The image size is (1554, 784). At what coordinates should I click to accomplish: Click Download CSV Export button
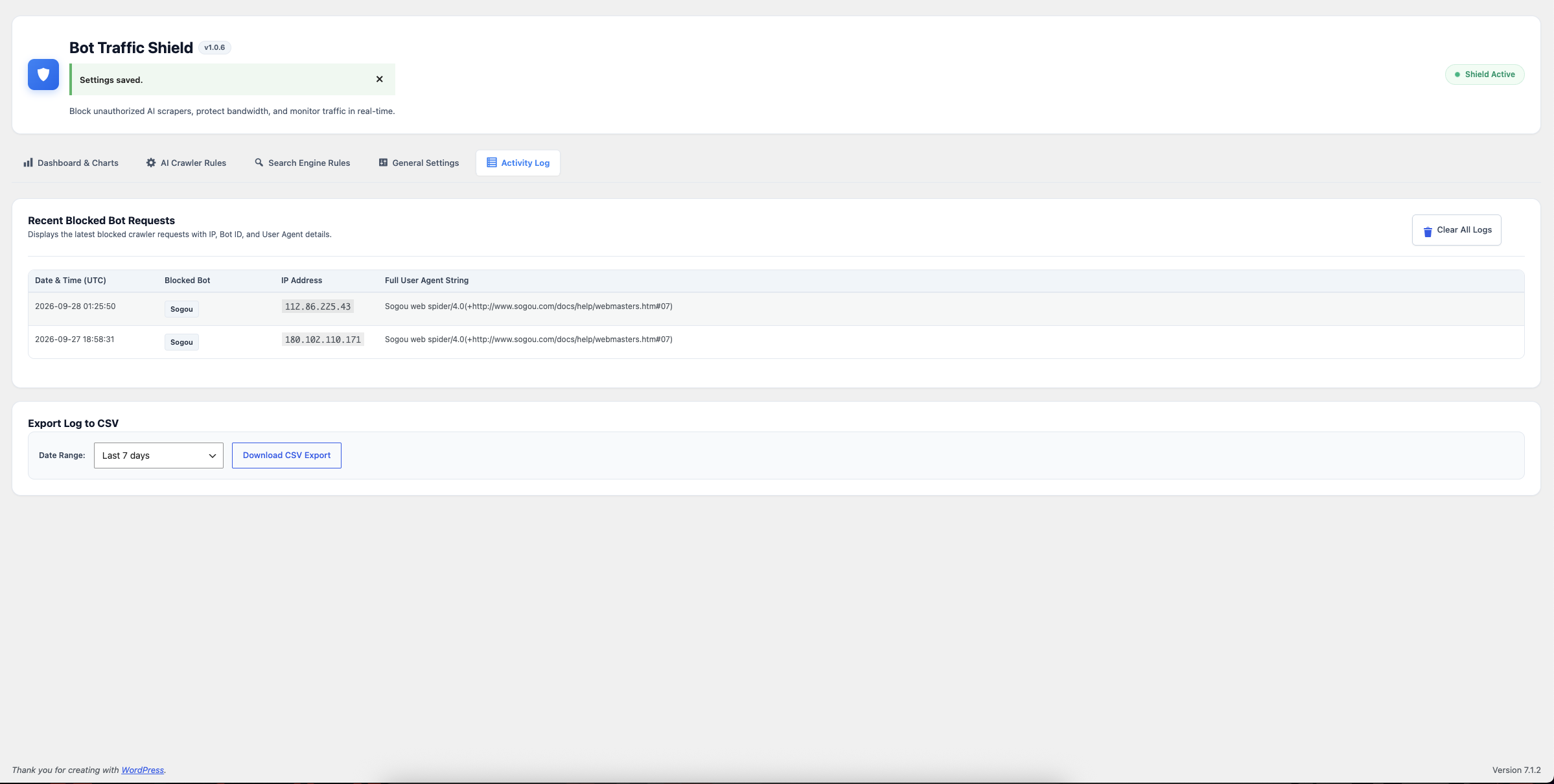286,455
